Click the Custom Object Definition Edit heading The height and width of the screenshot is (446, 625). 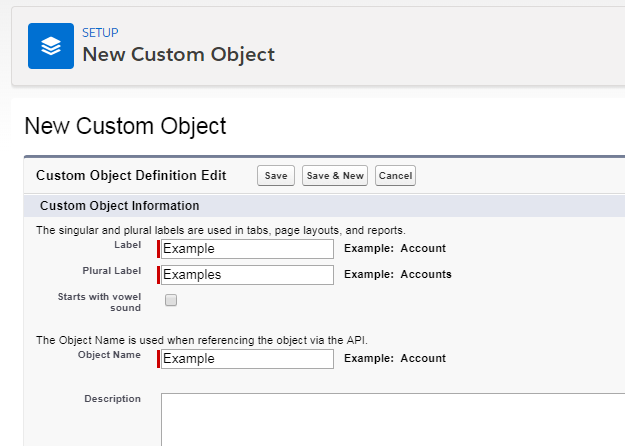click(x=131, y=175)
